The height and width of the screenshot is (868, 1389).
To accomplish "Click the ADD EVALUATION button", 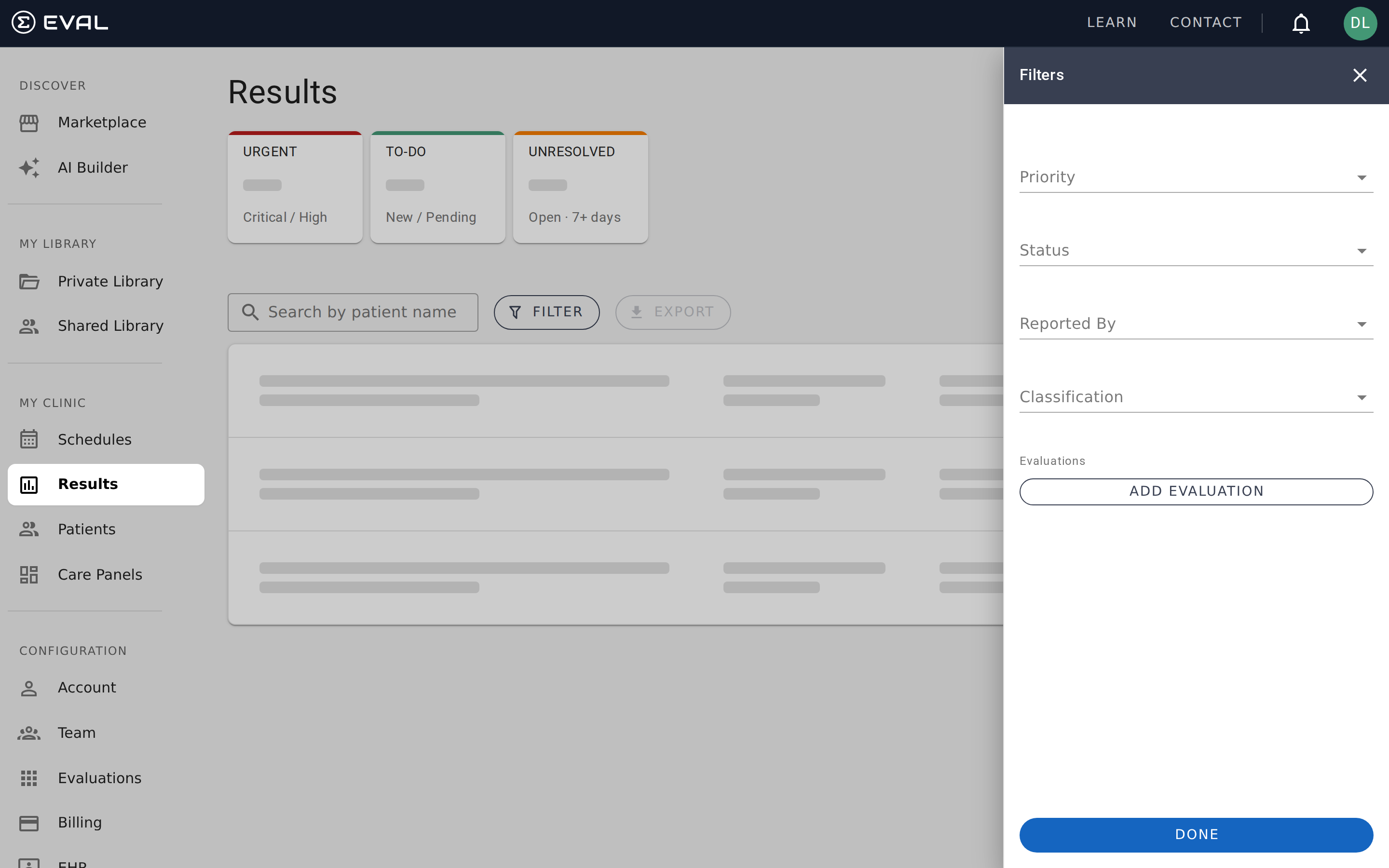I will (x=1196, y=491).
